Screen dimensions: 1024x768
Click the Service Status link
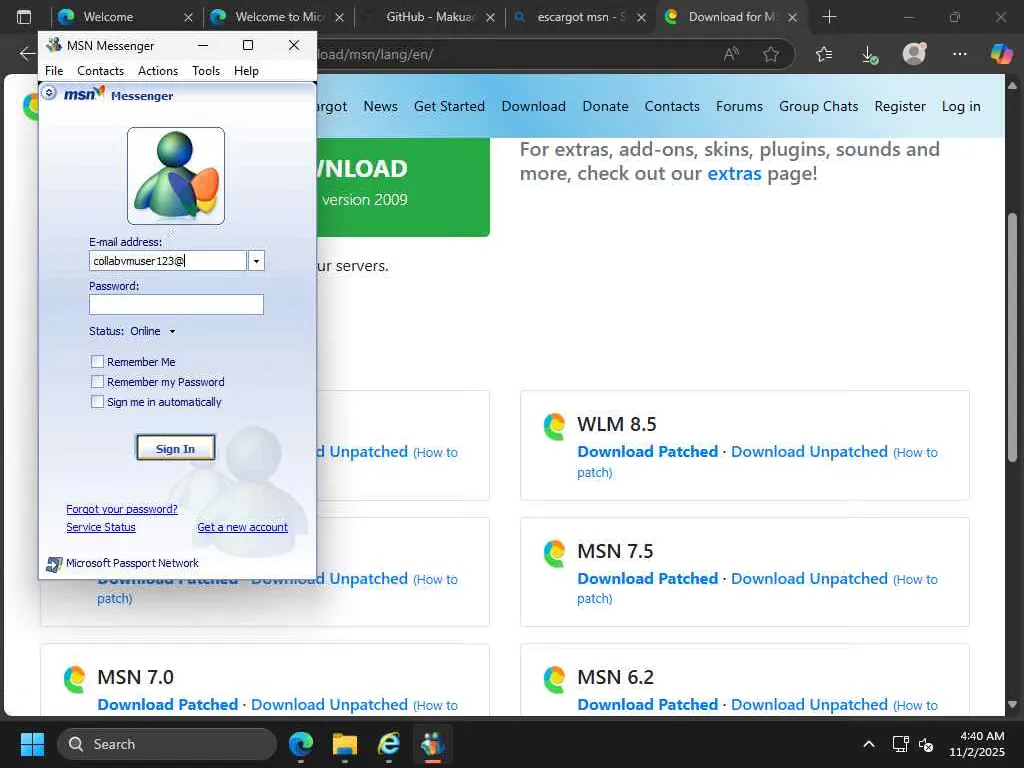point(101,527)
